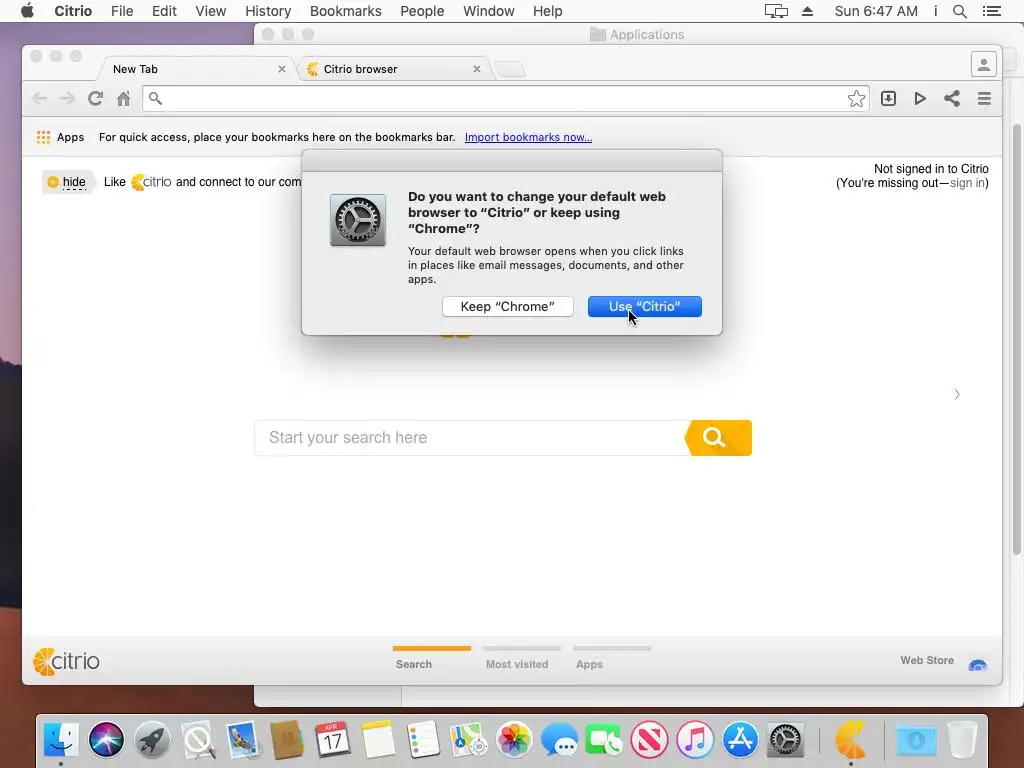Open a new tab with the tab button
The height and width of the screenshot is (768, 1024).
click(509, 69)
